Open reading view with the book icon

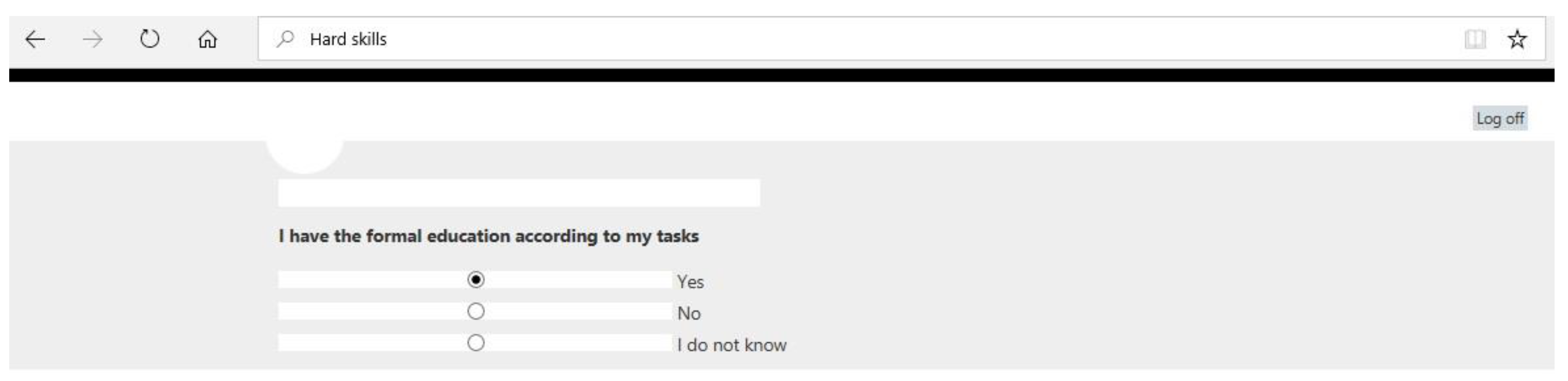click(x=1474, y=39)
